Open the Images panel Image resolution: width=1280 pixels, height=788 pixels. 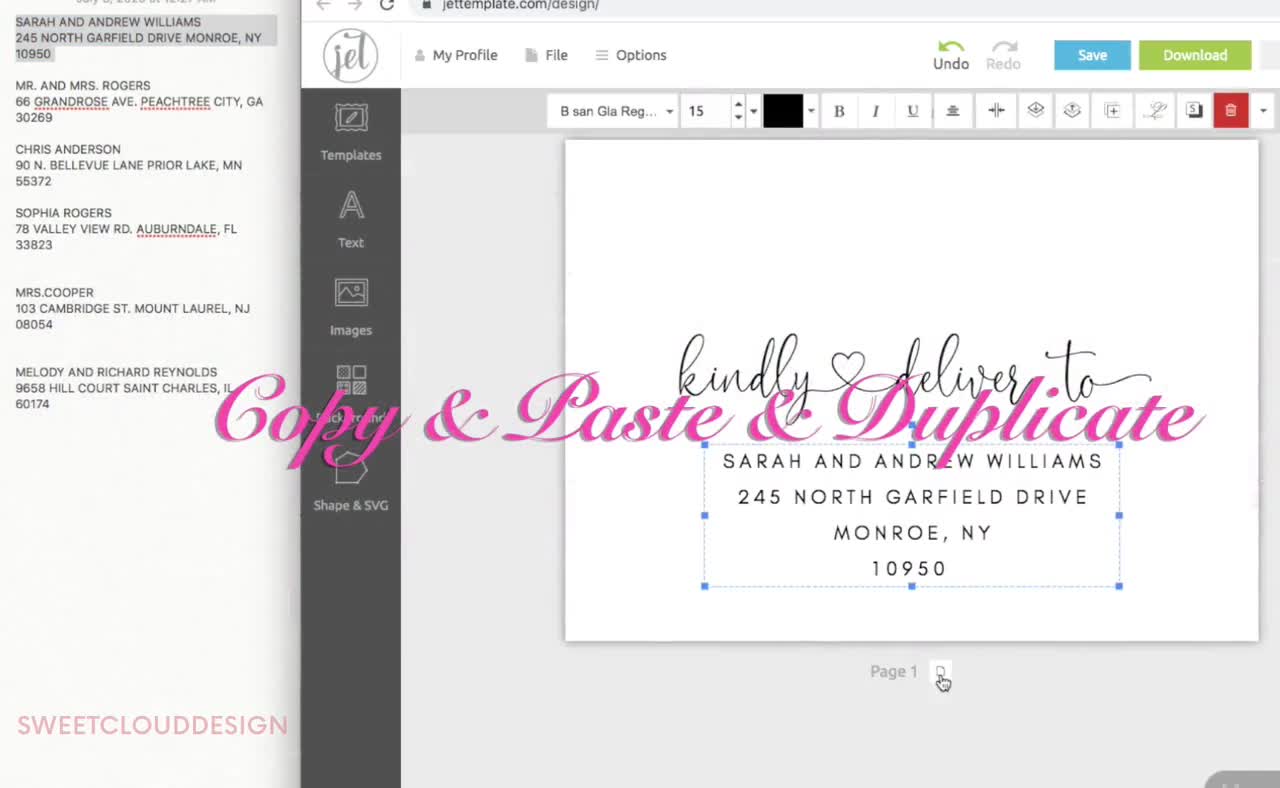(351, 307)
